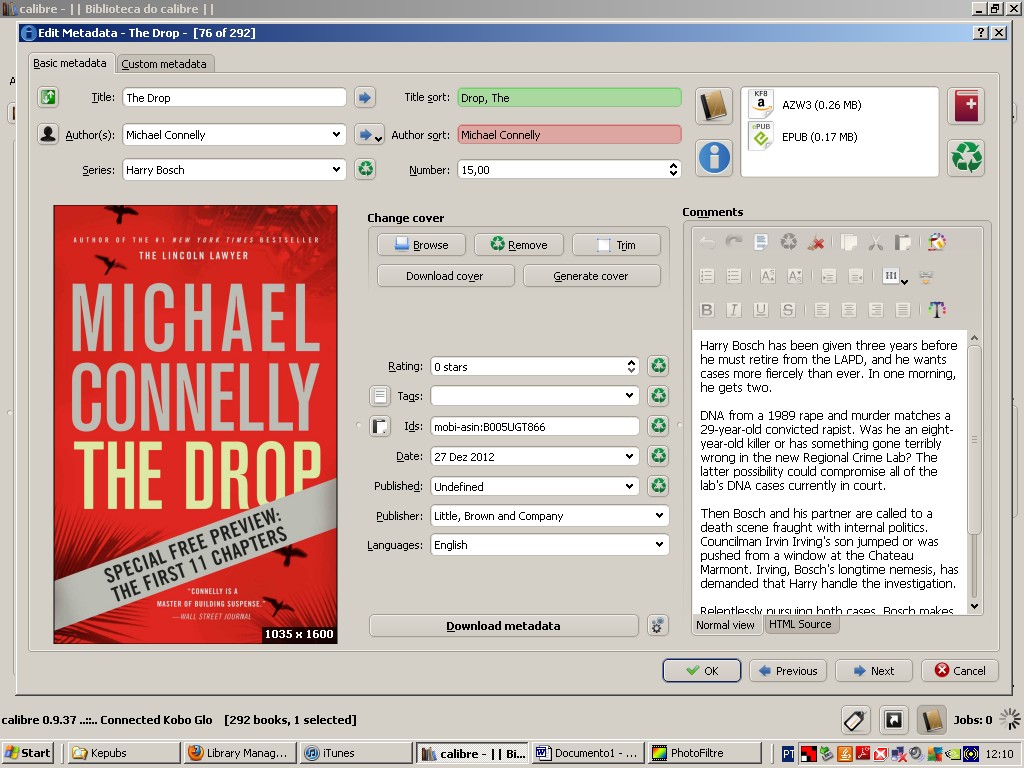Toggle bold formatting in Comments
The height and width of the screenshot is (768, 1024).
click(x=707, y=310)
